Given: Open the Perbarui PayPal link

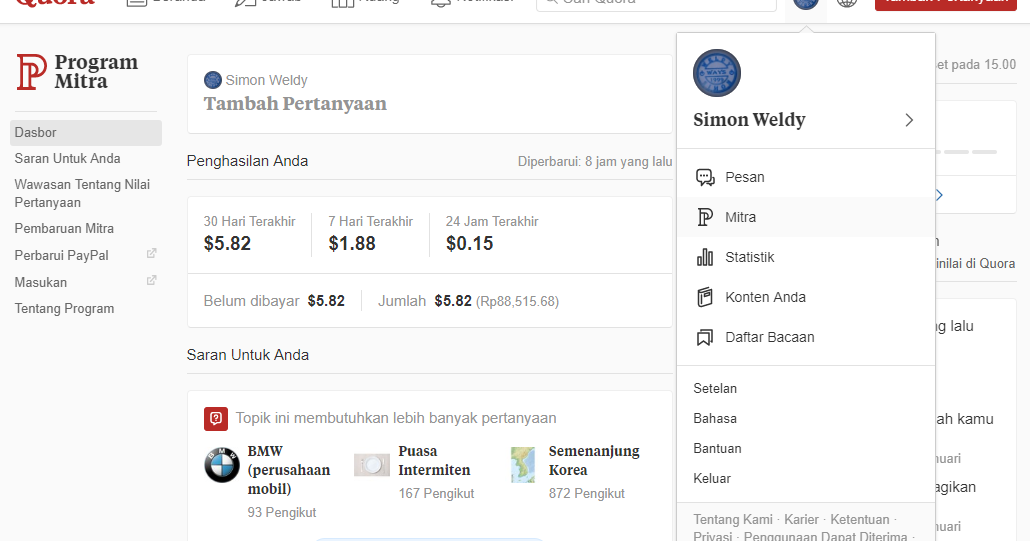Looking at the screenshot, I should click(62, 255).
